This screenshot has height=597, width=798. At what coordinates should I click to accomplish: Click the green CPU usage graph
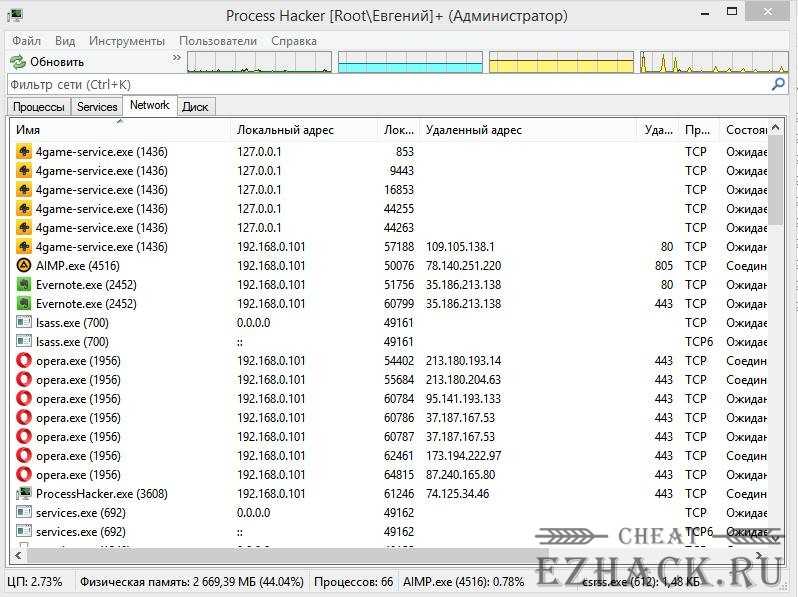260,62
